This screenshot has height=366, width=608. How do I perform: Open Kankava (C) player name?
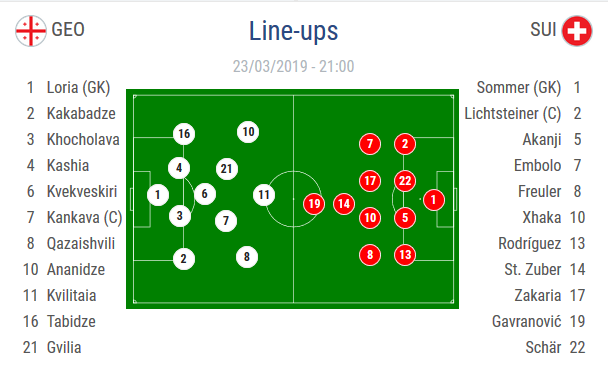tap(85, 218)
